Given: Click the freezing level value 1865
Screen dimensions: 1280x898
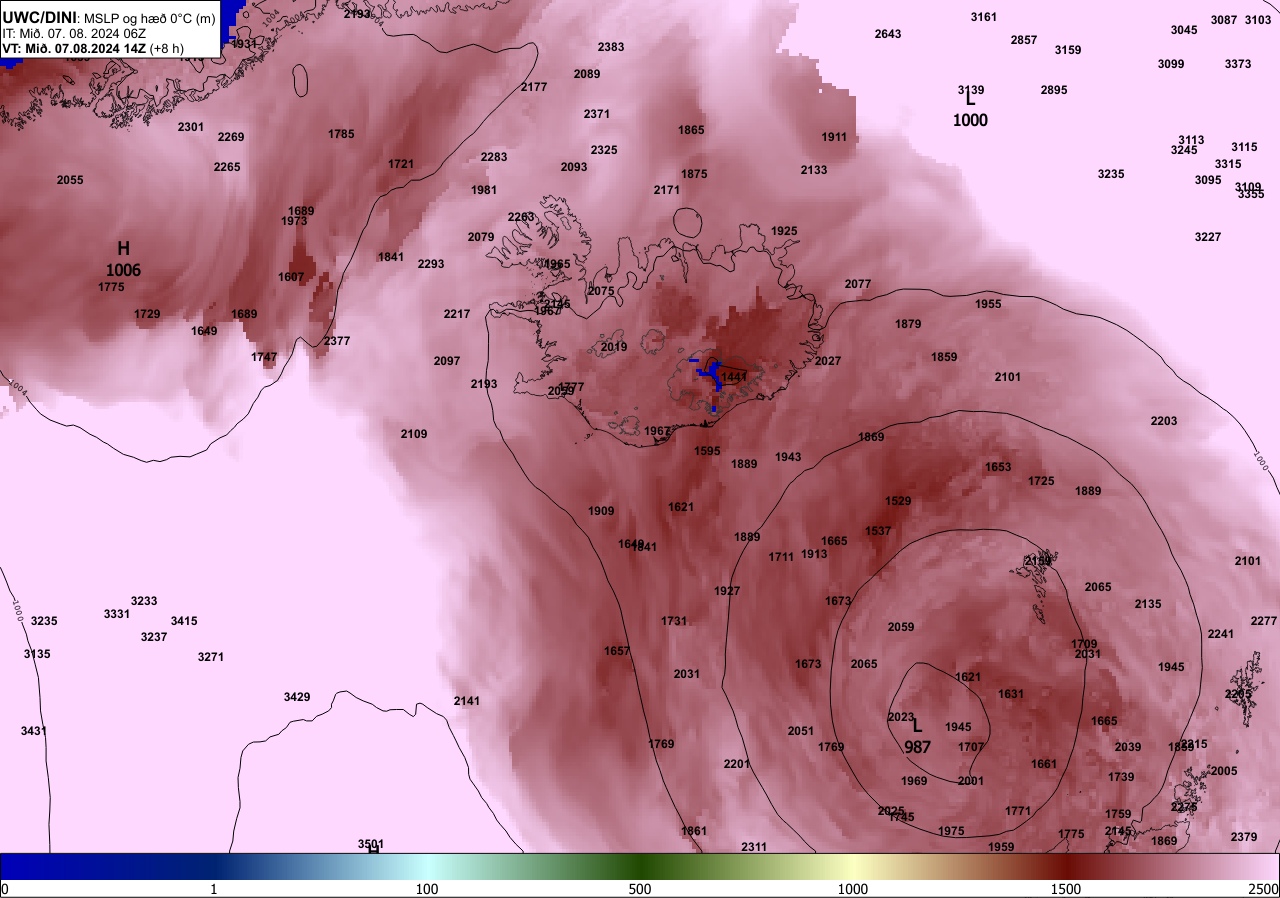Looking at the screenshot, I should [x=691, y=130].
